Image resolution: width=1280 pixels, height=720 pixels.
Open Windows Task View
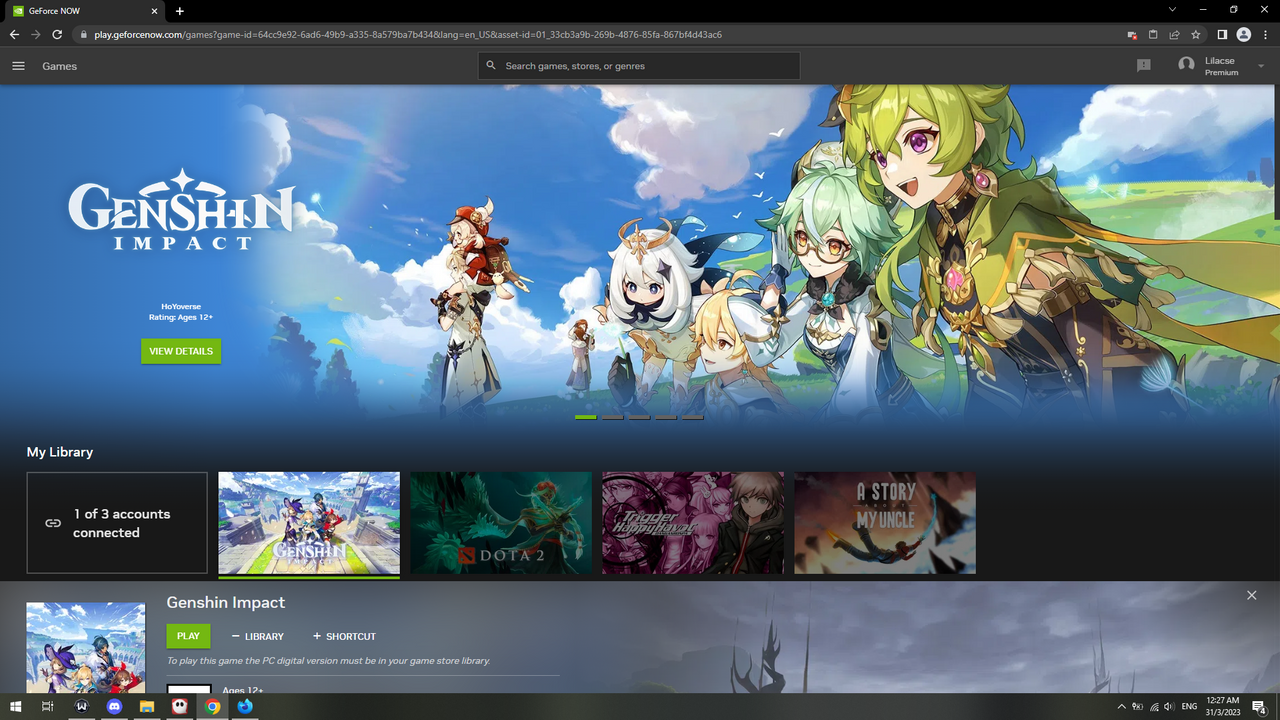[x=47, y=706]
